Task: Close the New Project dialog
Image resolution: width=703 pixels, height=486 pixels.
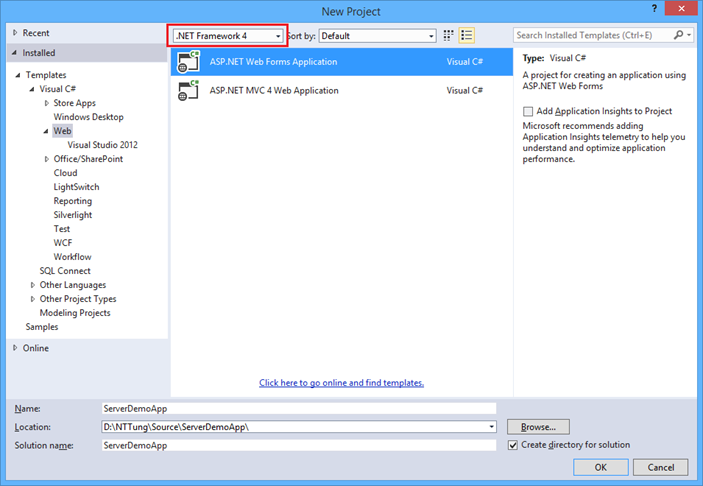Action: click(x=681, y=9)
